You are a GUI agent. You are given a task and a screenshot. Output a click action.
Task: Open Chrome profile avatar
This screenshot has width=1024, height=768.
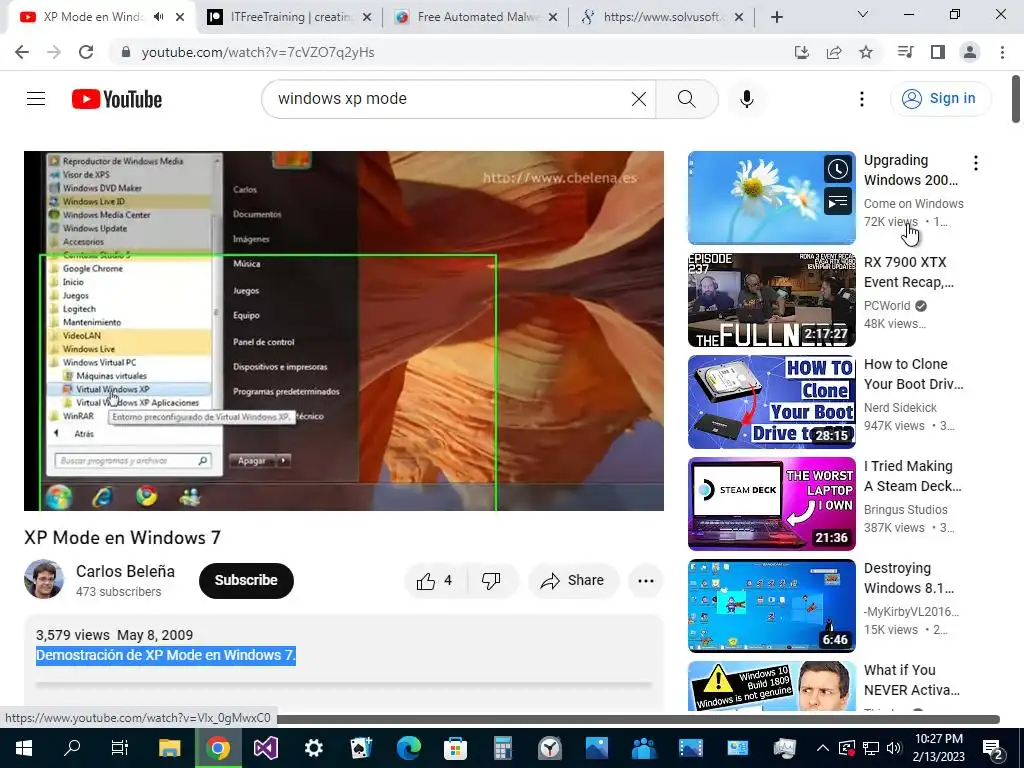coord(970,52)
